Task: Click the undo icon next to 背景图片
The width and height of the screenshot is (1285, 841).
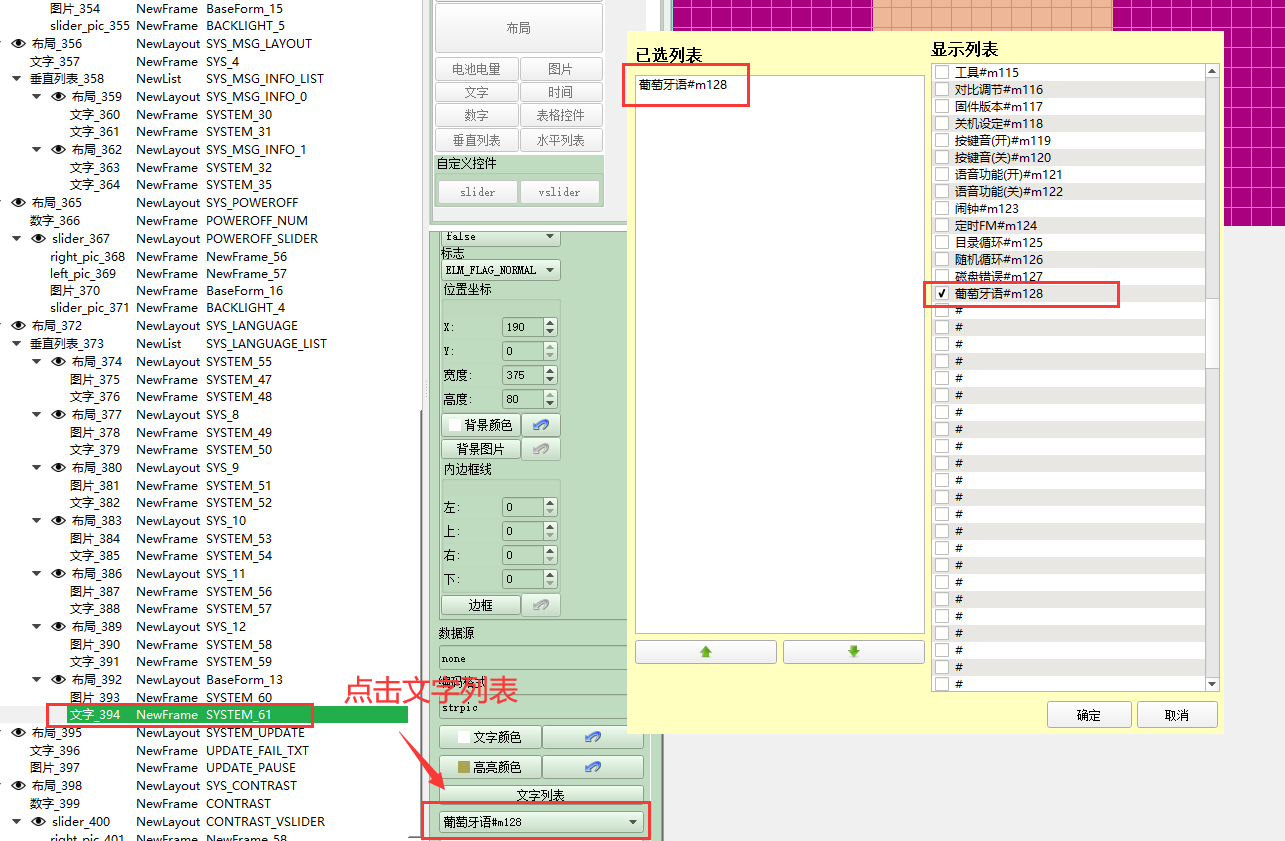Action: point(541,449)
